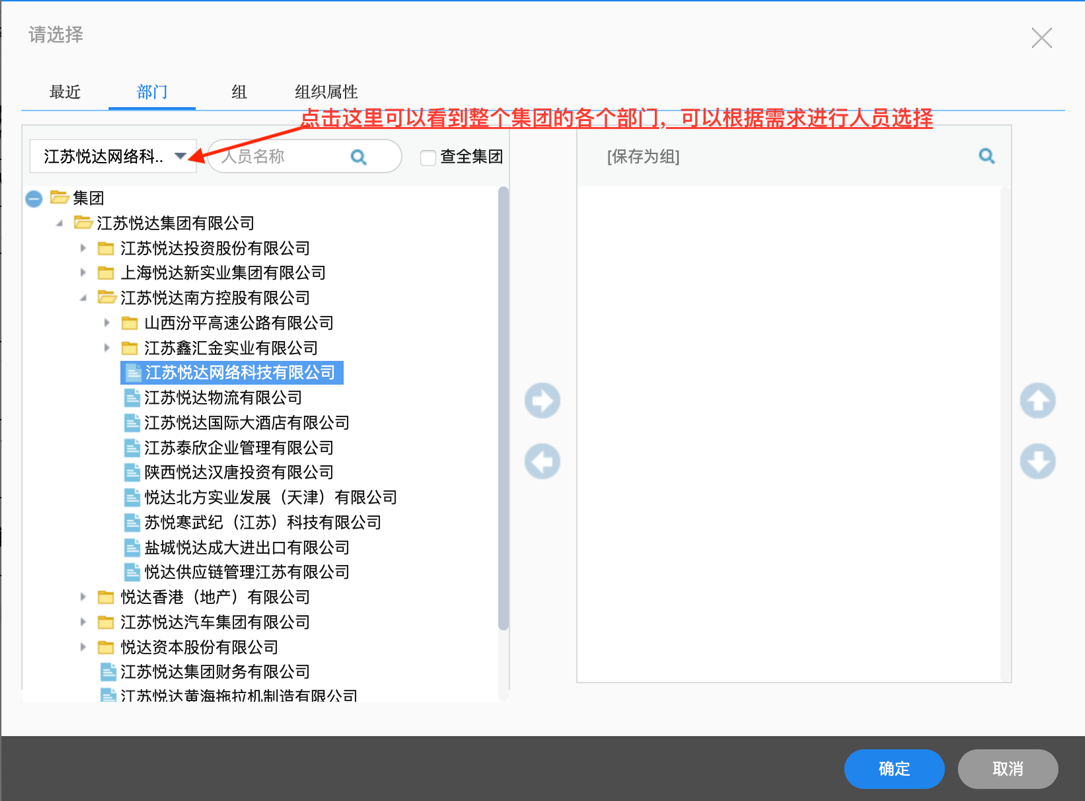Click the 取消 button
1085x801 pixels.
[x=1007, y=768]
